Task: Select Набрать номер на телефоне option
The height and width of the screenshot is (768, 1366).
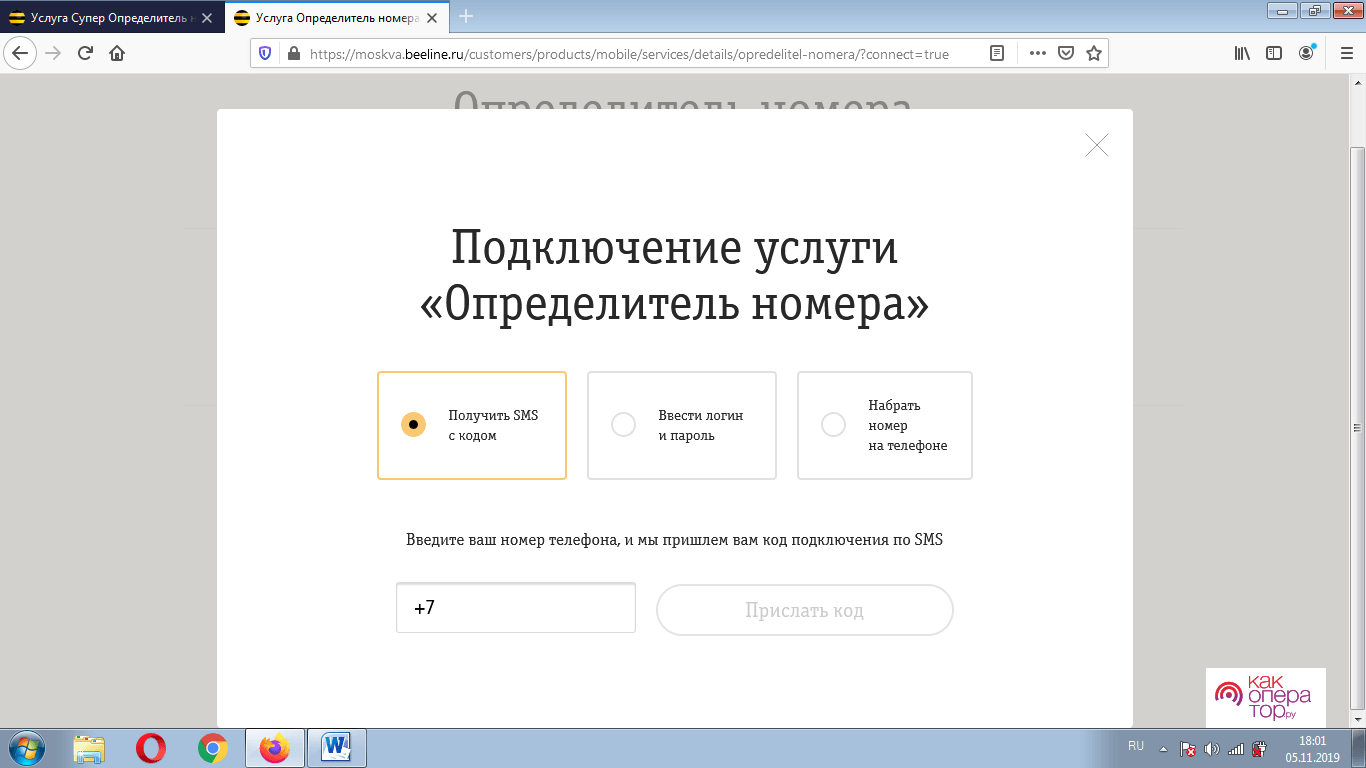Action: click(885, 426)
